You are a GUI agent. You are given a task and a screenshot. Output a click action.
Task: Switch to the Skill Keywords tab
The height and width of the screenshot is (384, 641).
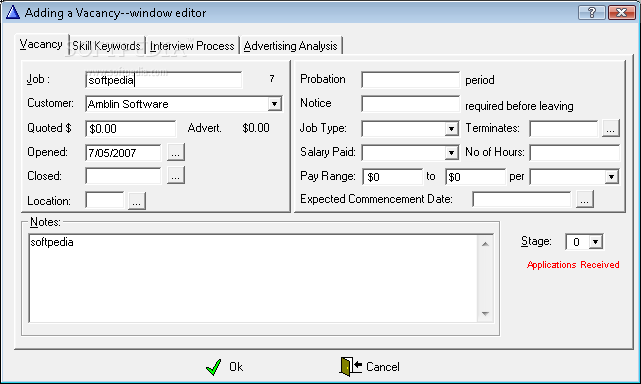point(106,46)
